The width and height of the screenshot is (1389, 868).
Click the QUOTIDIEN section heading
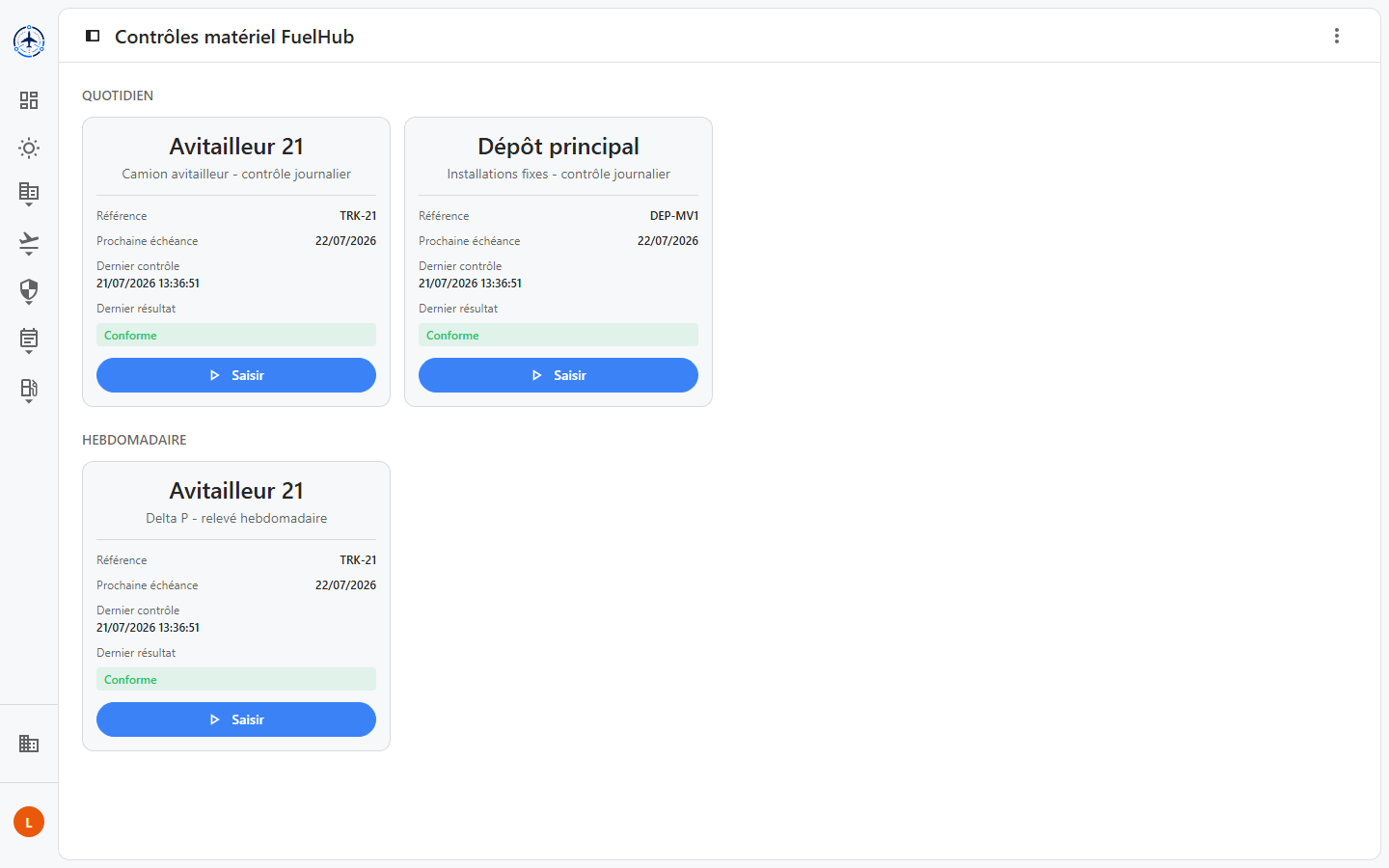click(x=118, y=95)
